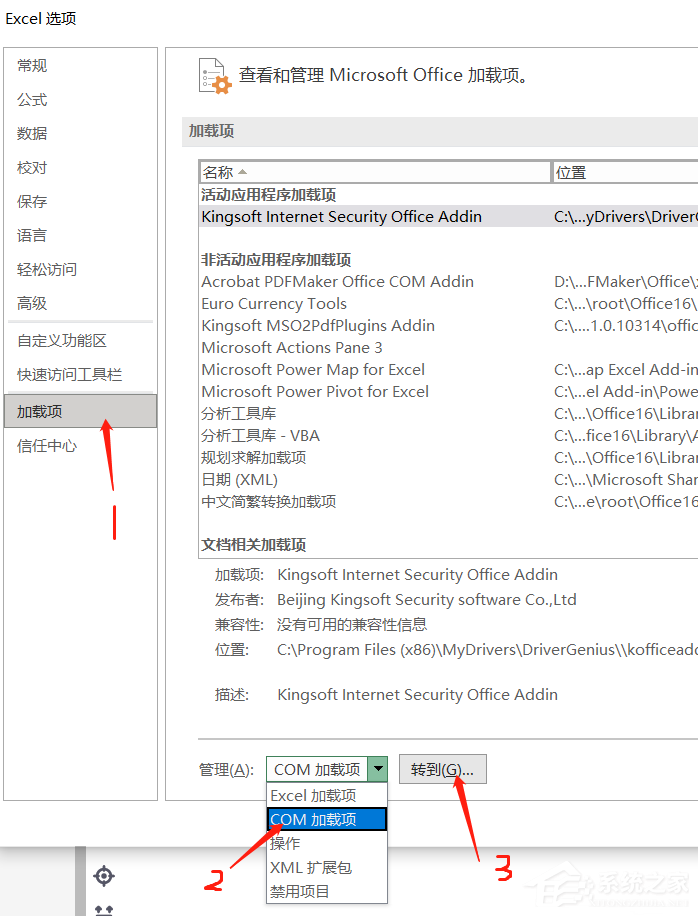The width and height of the screenshot is (698, 916).
Task: Select the 分析工具库 - VBA row
Action: pos(448,436)
